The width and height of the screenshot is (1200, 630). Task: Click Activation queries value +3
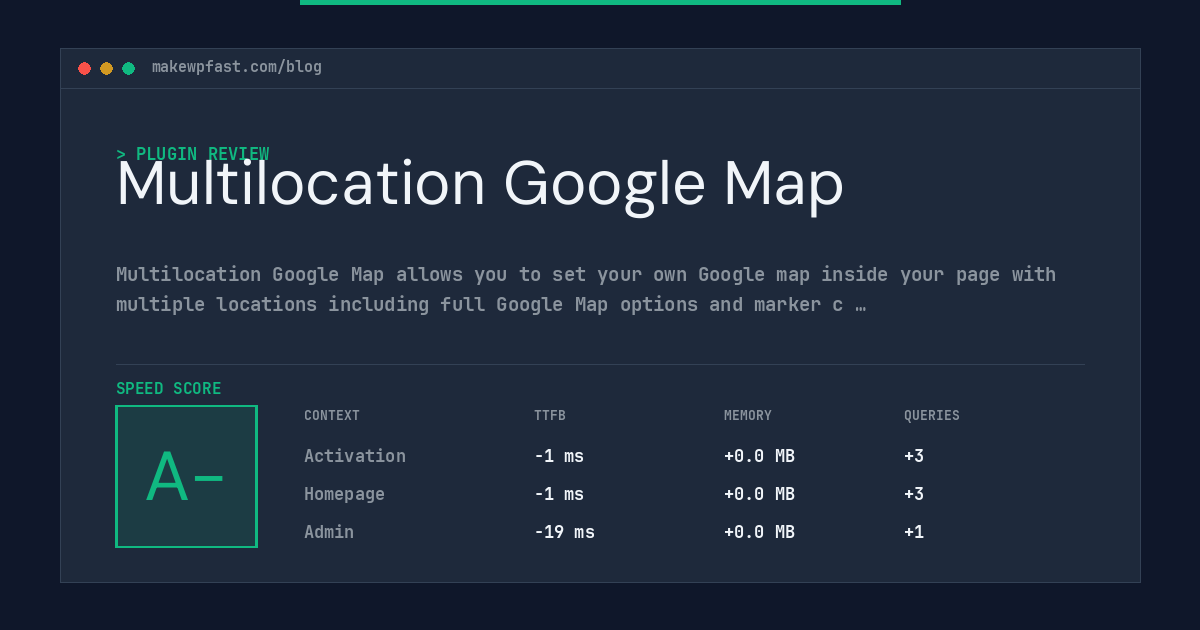[914, 456]
